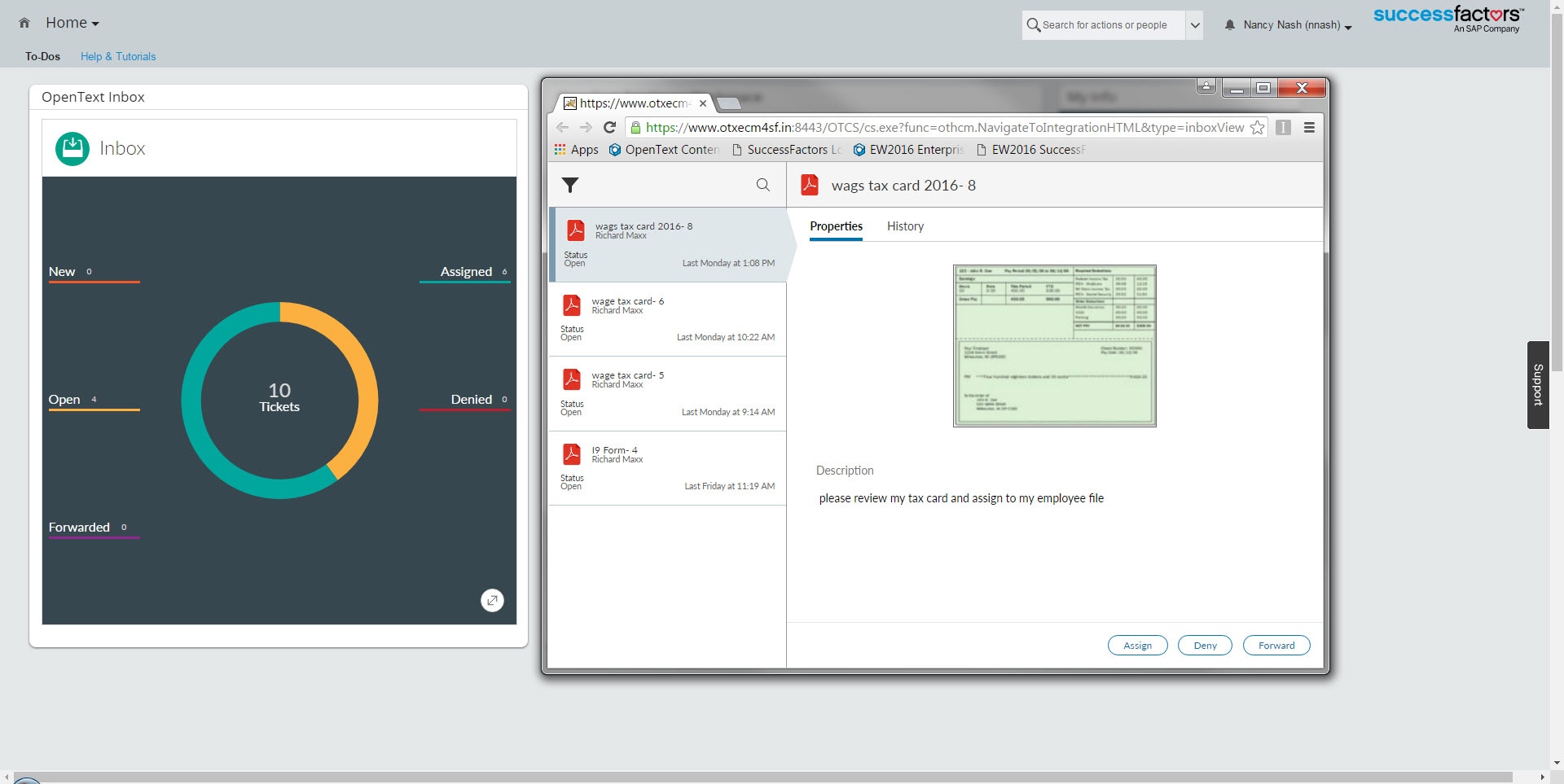The image size is (1564, 784).
Task: Select the wags tax card 2016- 8 ticket
Action: [667, 245]
